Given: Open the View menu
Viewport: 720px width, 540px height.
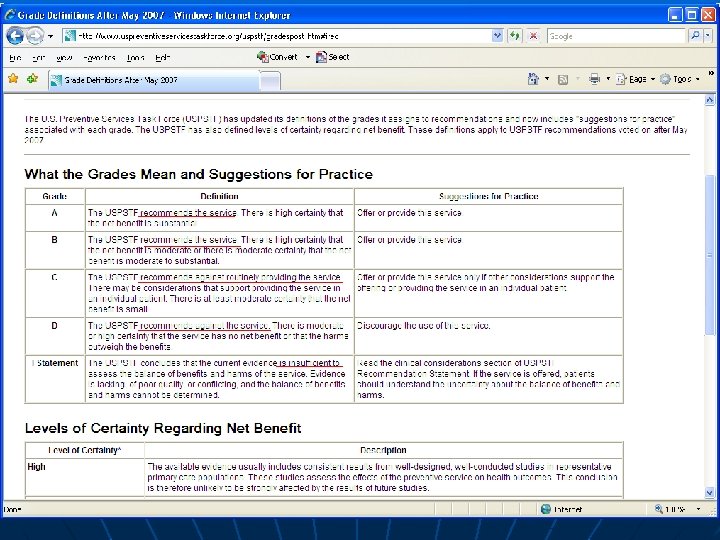Looking at the screenshot, I should (x=64, y=58).
